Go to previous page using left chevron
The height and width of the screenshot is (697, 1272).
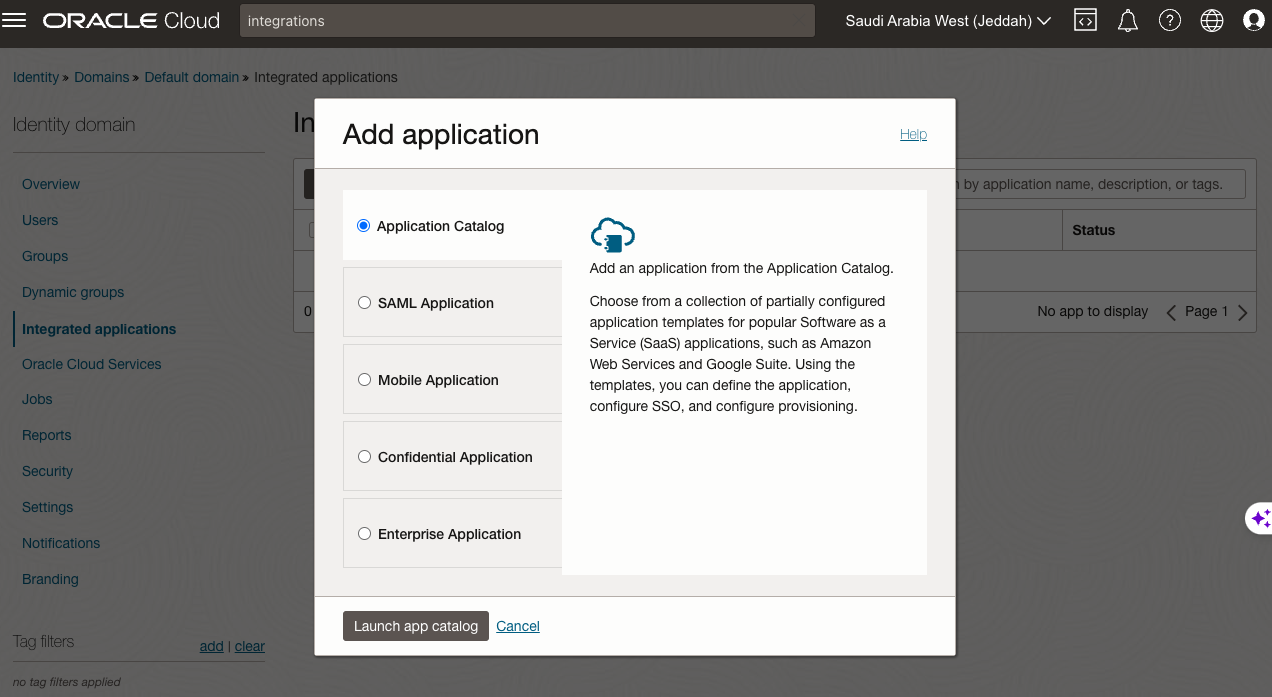(1171, 312)
